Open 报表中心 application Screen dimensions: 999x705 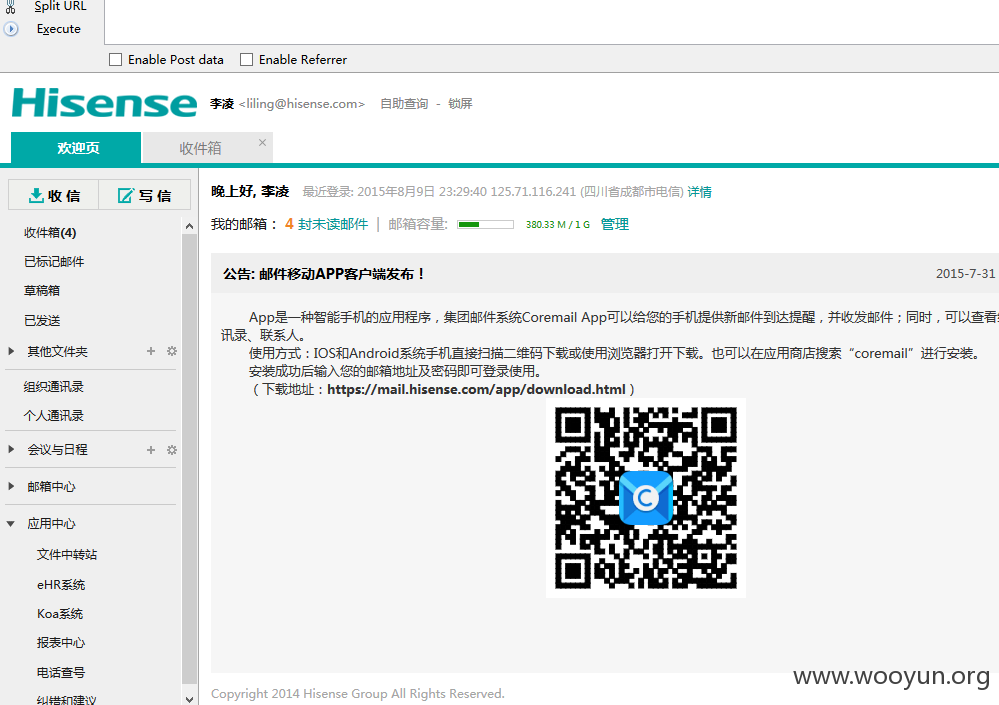pos(61,643)
